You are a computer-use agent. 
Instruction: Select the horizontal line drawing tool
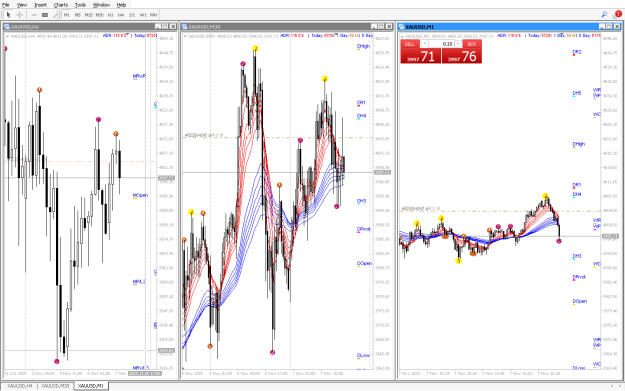pyautogui.click(x=34, y=15)
